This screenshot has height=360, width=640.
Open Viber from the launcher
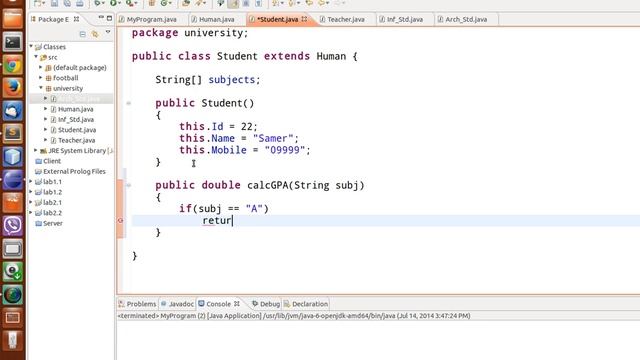click(x=13, y=225)
